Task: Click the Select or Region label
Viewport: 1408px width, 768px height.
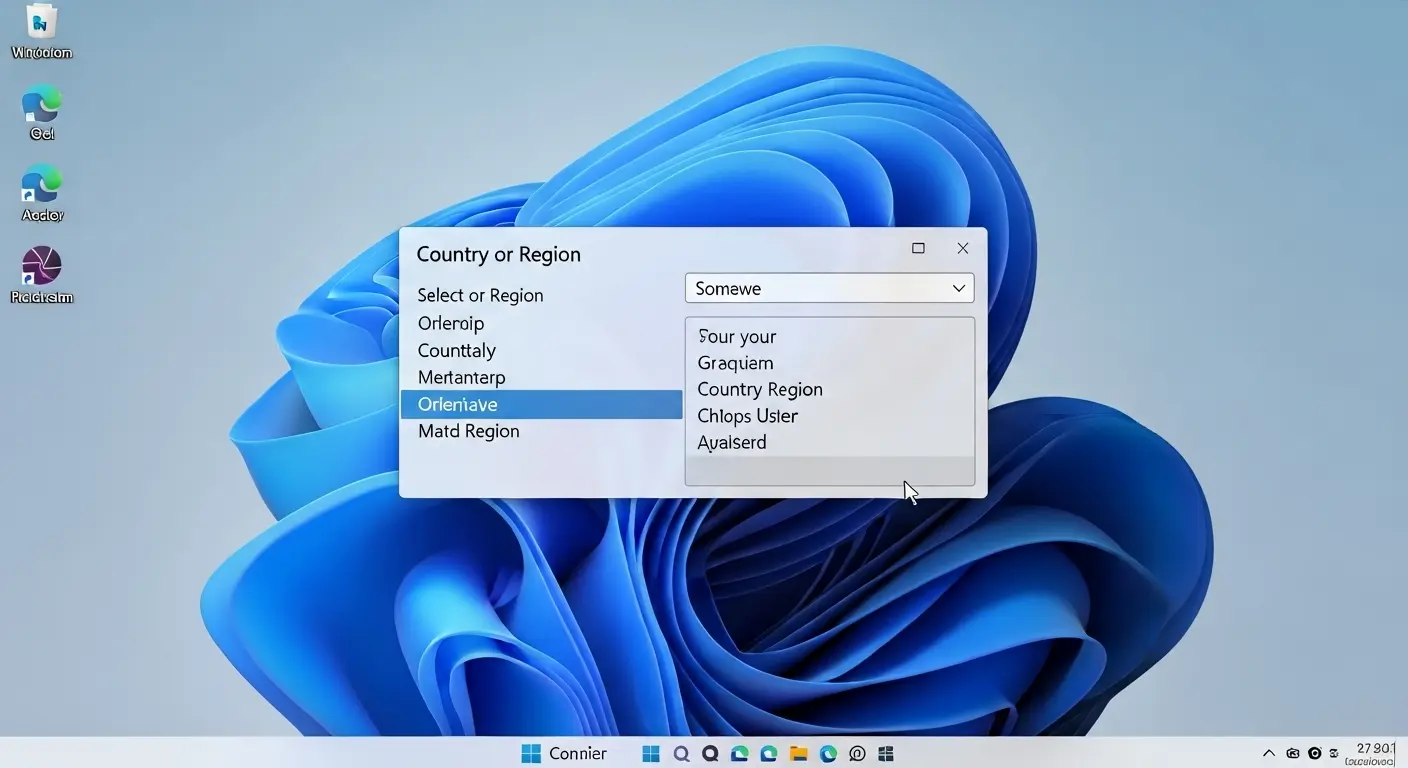Action: click(x=480, y=295)
